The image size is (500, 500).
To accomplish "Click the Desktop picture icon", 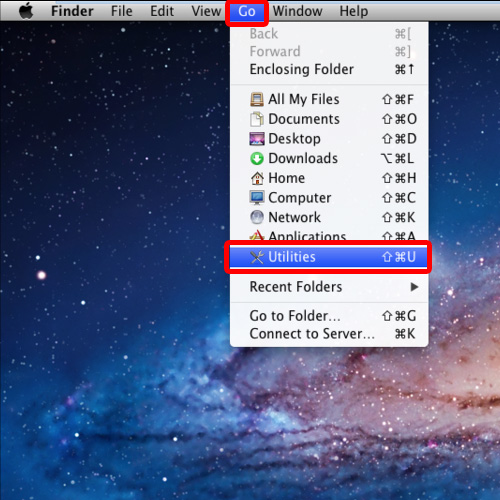I will click(257, 139).
